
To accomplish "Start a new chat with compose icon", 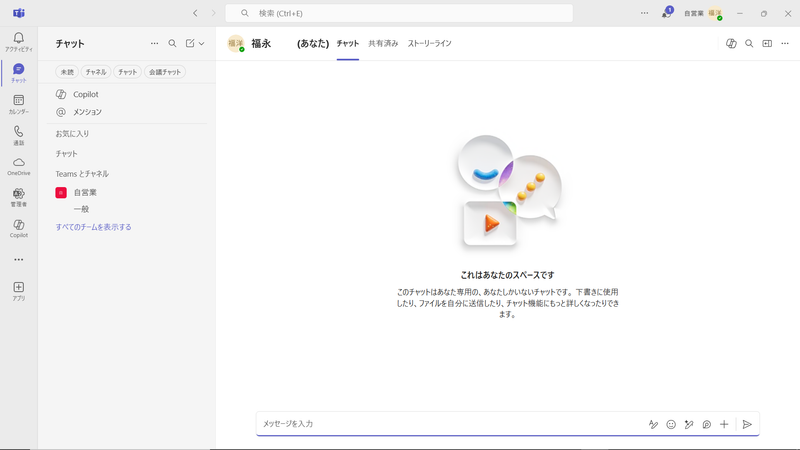I will pos(190,43).
